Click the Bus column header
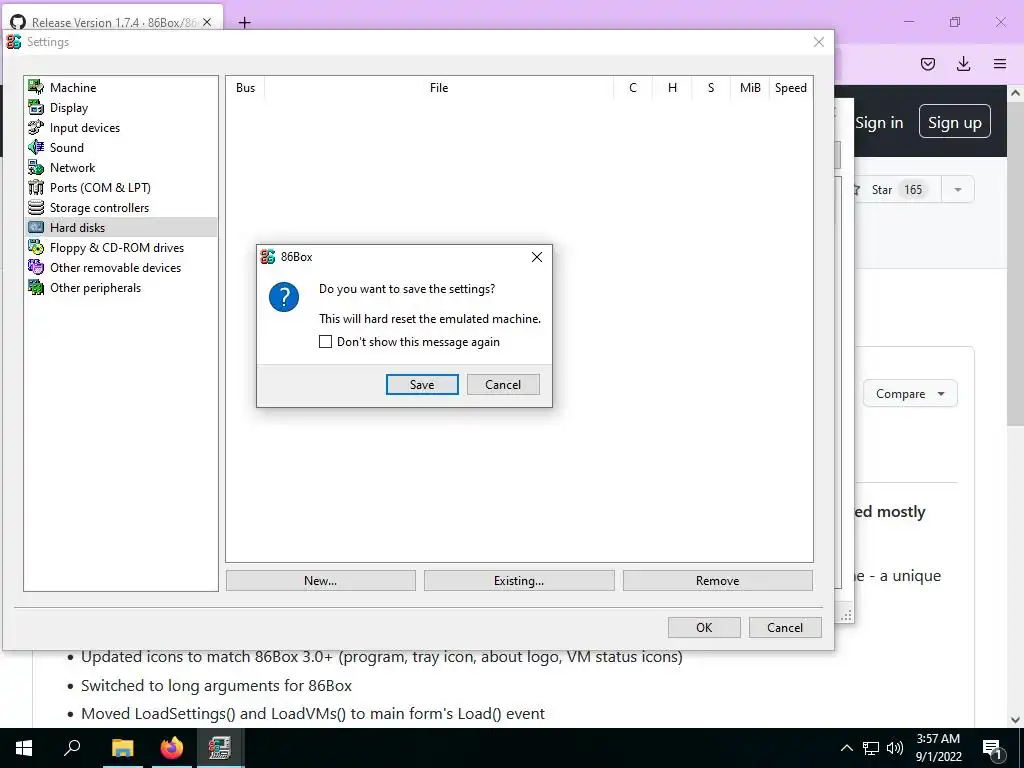The height and width of the screenshot is (768, 1024). [246, 88]
